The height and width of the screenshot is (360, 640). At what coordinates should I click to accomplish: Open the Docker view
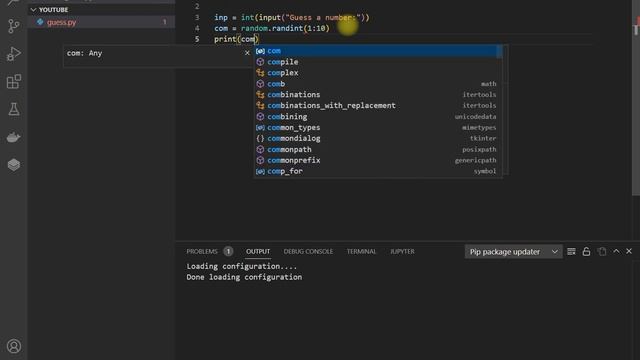coord(13,137)
